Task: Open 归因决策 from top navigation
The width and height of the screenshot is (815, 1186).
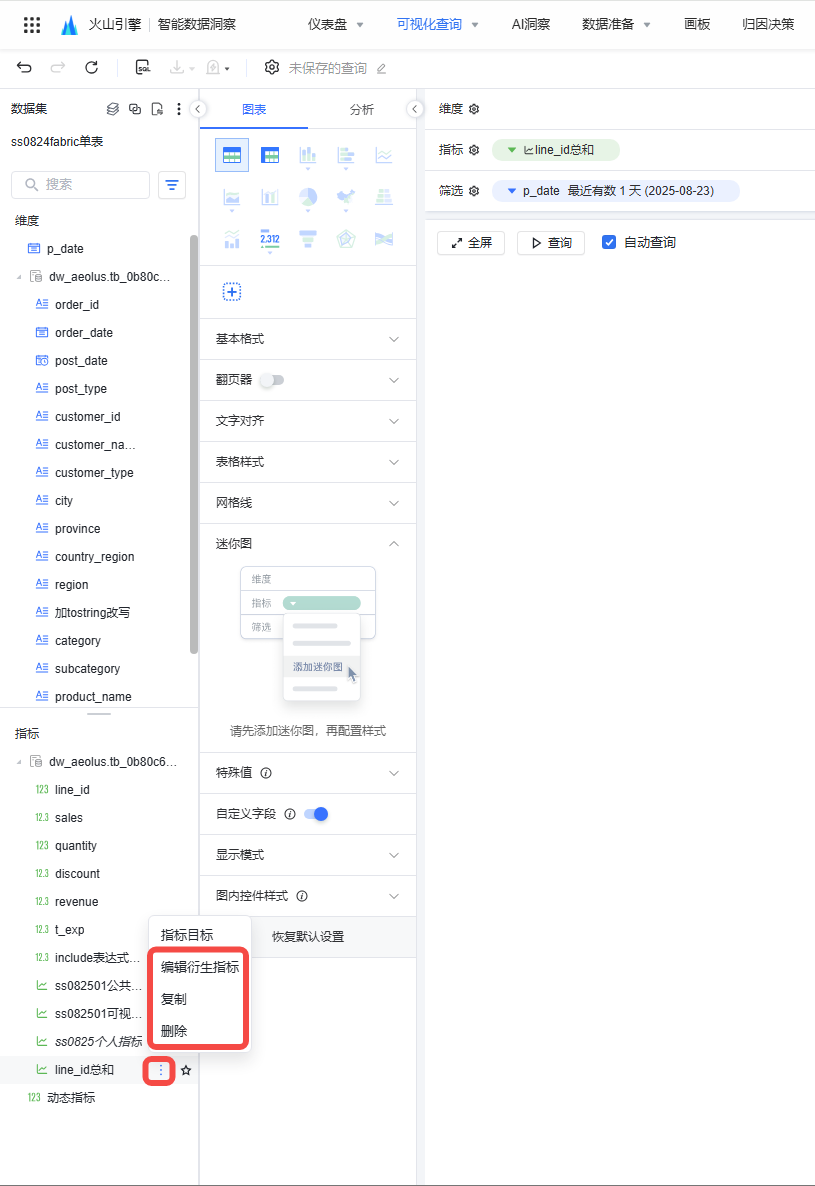Action: coord(768,24)
